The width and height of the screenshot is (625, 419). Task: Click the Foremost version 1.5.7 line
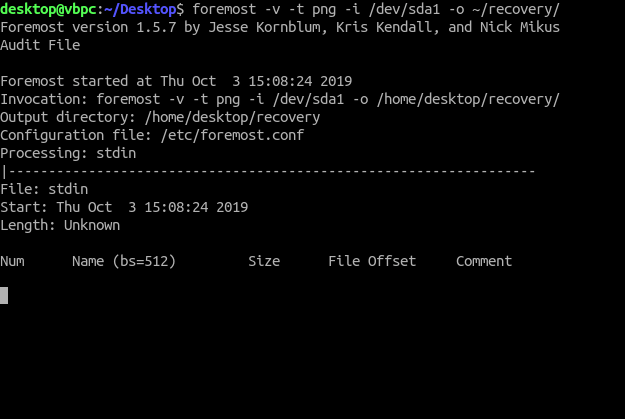[x=280, y=27]
